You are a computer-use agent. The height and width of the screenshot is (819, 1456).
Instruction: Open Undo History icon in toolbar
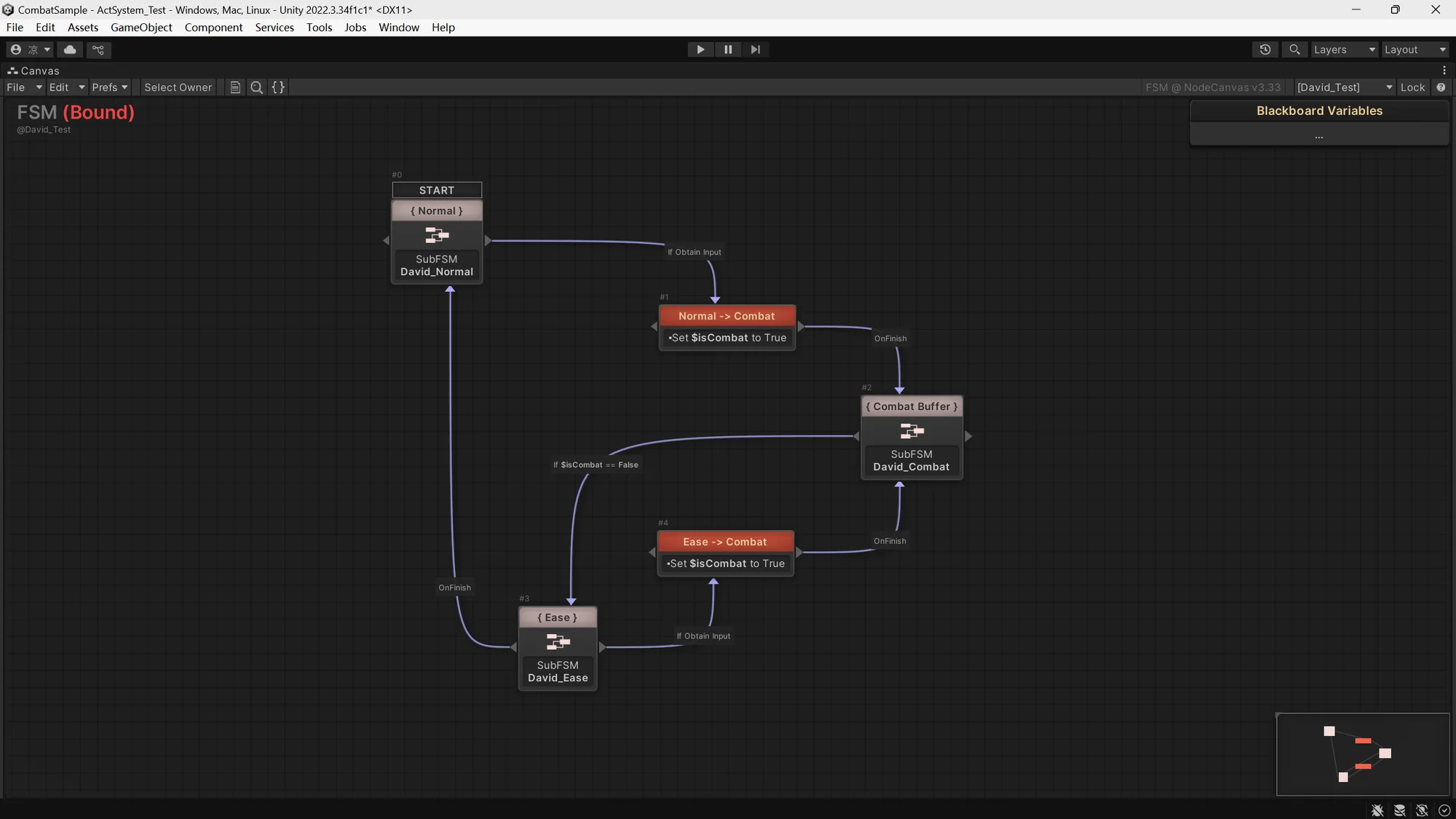[1265, 50]
